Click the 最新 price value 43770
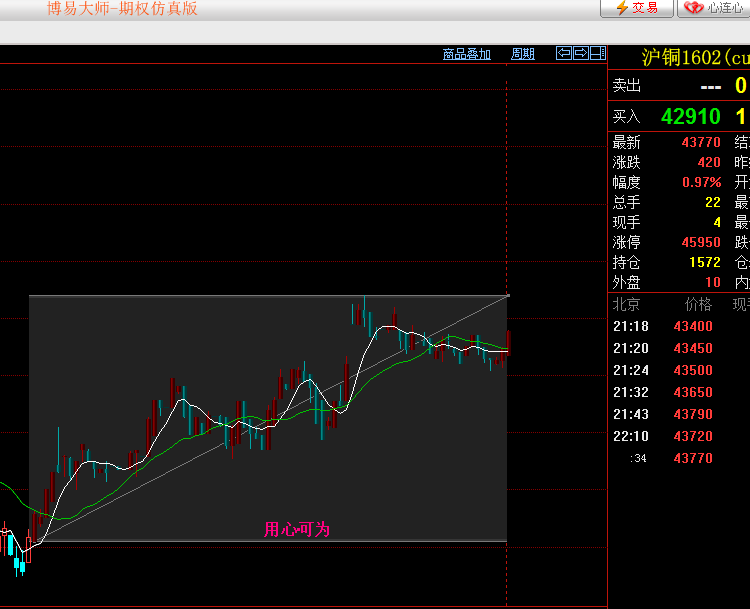This screenshot has height=609, width=750. tap(700, 143)
